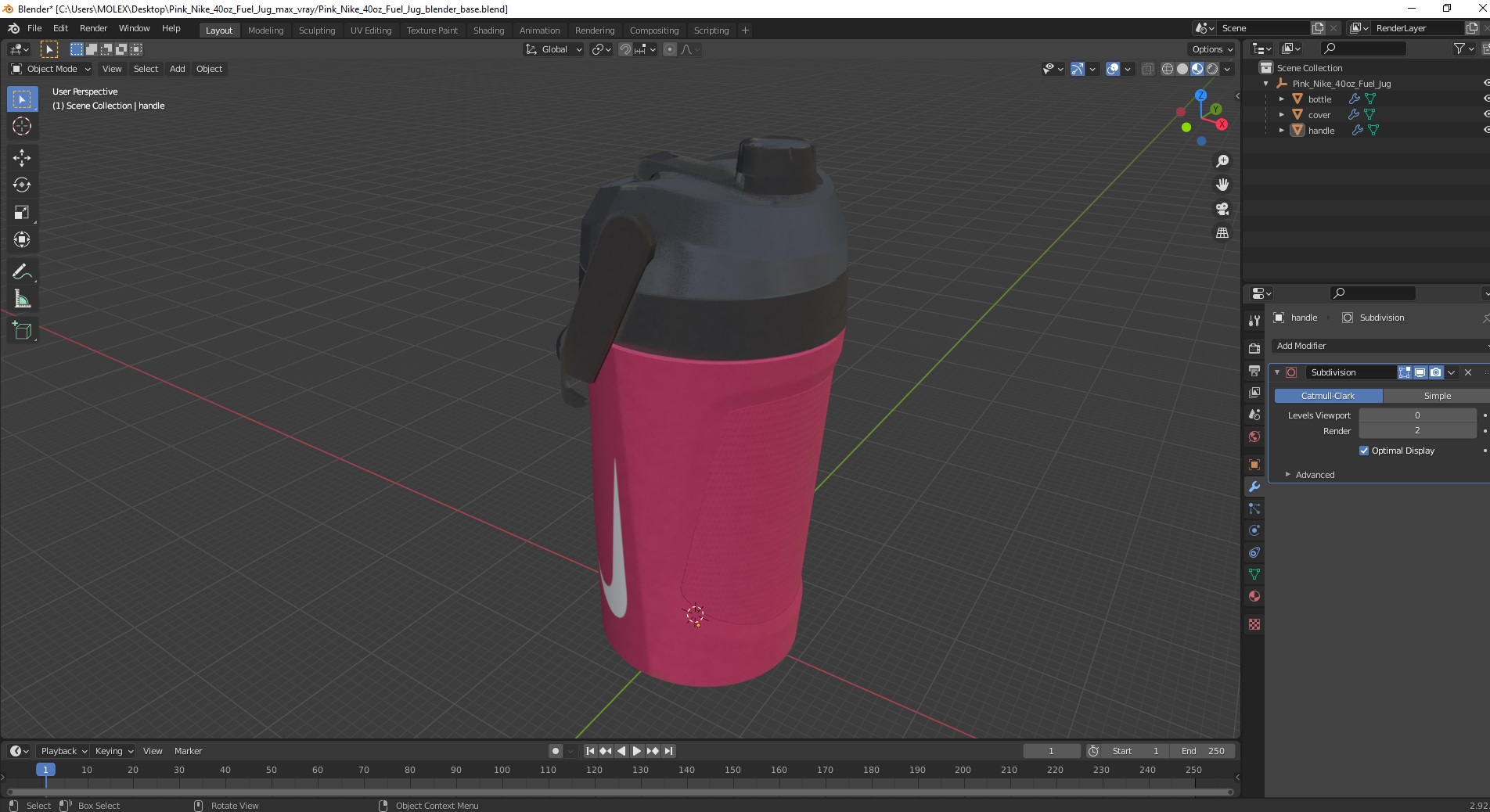Toggle Subdivision modifier render display
The image size is (1490, 812).
1435,372
